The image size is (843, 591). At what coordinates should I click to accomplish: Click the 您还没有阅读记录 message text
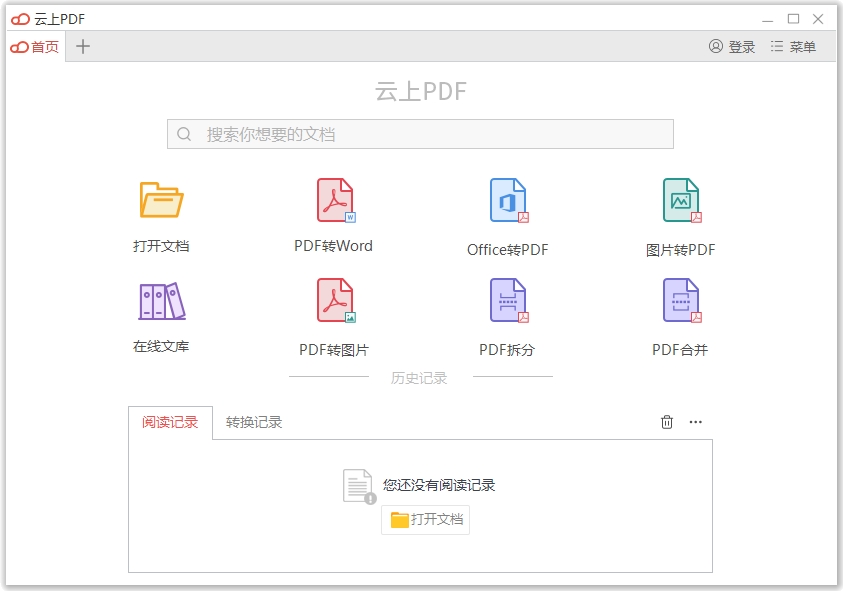439,485
